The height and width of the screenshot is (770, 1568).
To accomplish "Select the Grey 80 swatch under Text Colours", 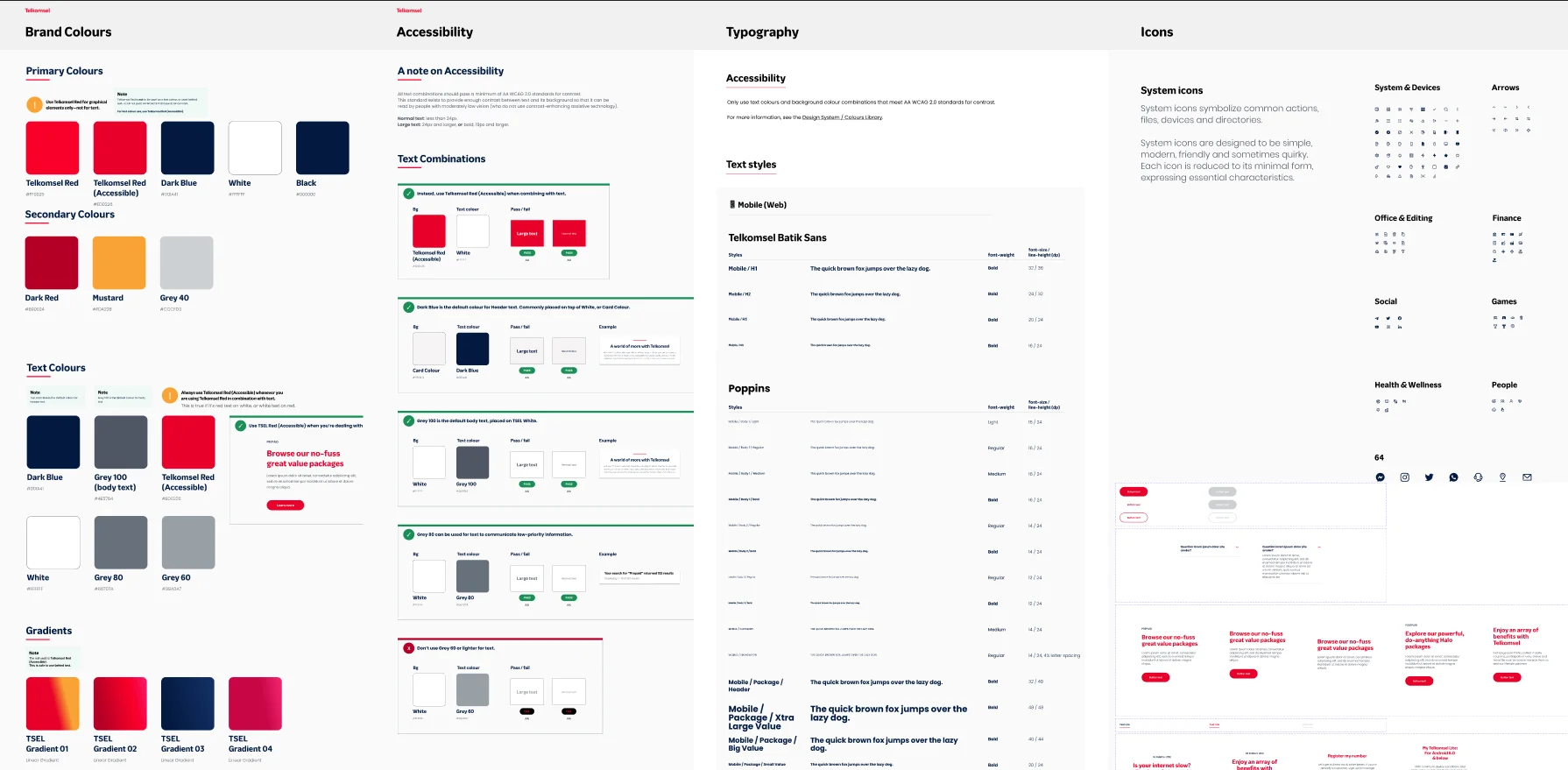I will [121, 542].
